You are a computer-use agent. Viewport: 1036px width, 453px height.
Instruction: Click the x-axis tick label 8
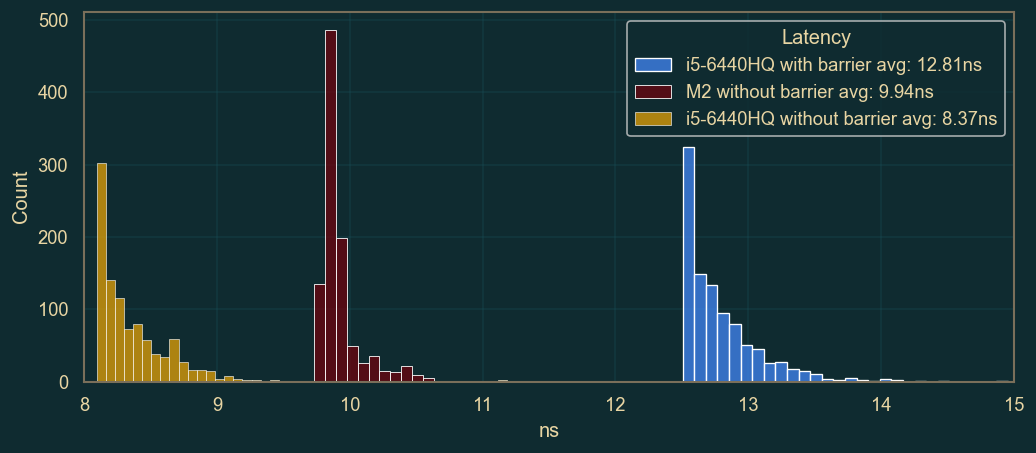85,403
